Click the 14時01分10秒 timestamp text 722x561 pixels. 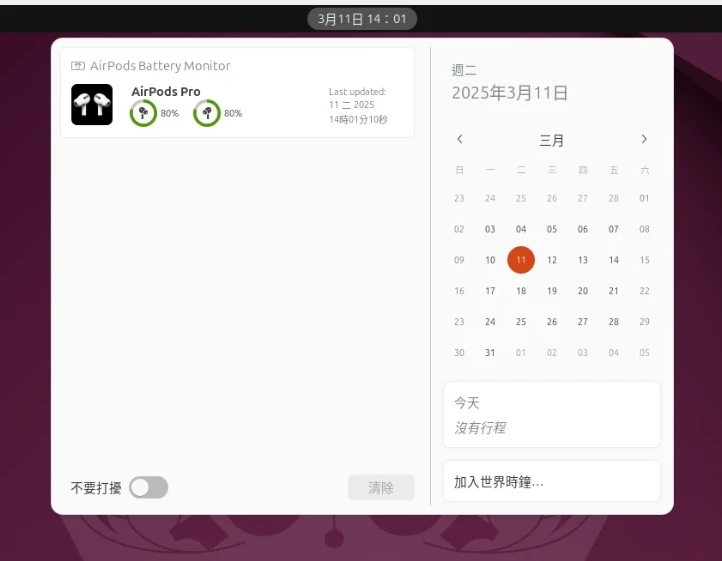pyautogui.click(x=358, y=120)
